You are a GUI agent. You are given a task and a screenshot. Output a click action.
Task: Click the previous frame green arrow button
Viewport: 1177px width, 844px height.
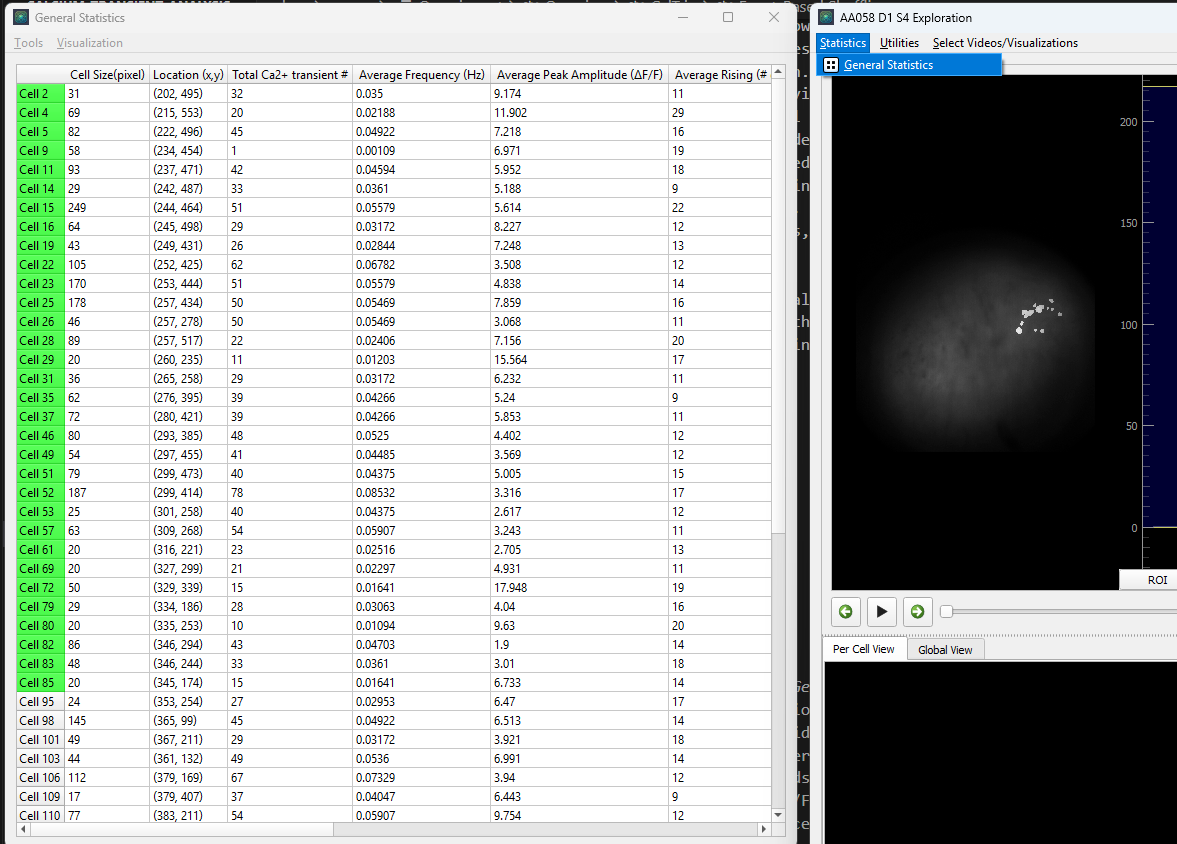click(x=845, y=611)
